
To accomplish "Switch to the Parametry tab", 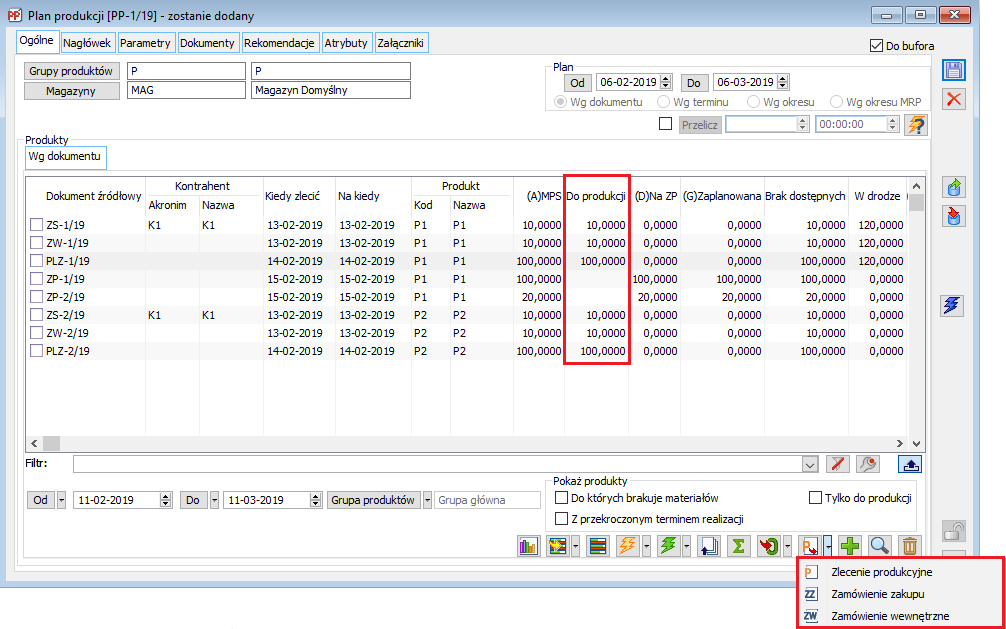I will click(x=146, y=43).
